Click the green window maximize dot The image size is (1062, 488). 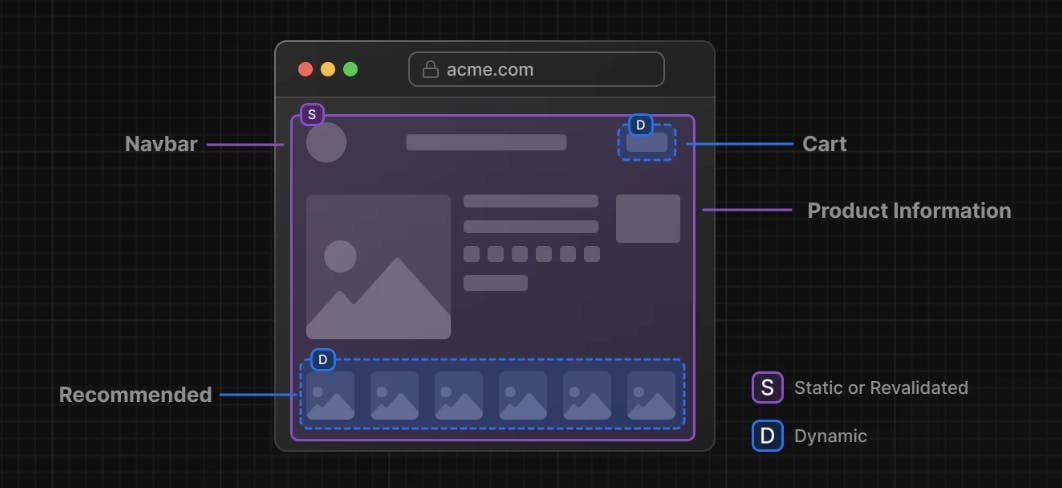point(350,70)
